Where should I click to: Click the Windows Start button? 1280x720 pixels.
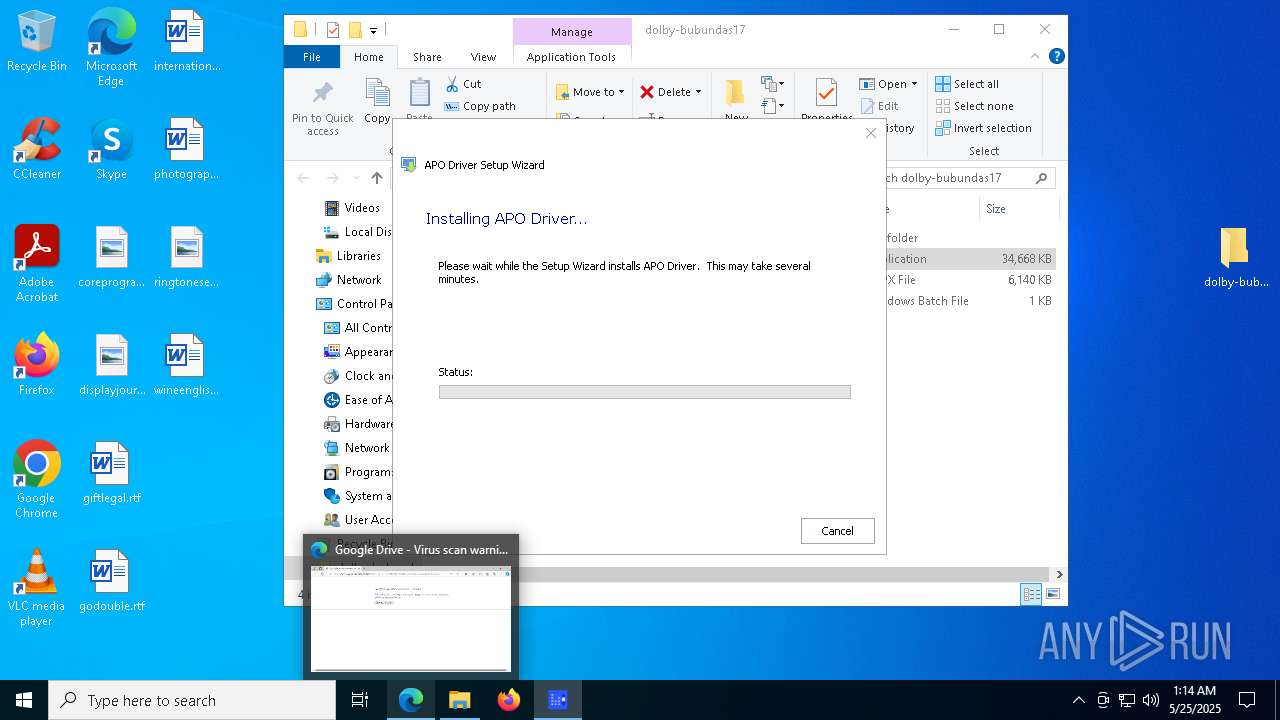coord(24,700)
